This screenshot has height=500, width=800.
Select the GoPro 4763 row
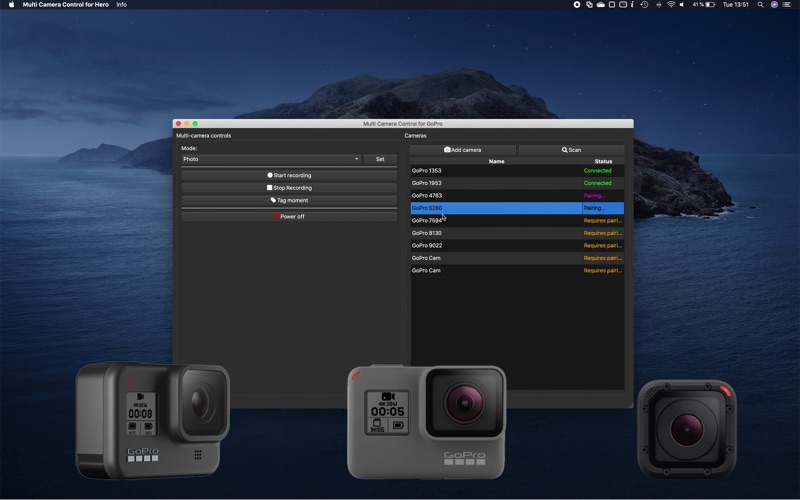point(517,196)
